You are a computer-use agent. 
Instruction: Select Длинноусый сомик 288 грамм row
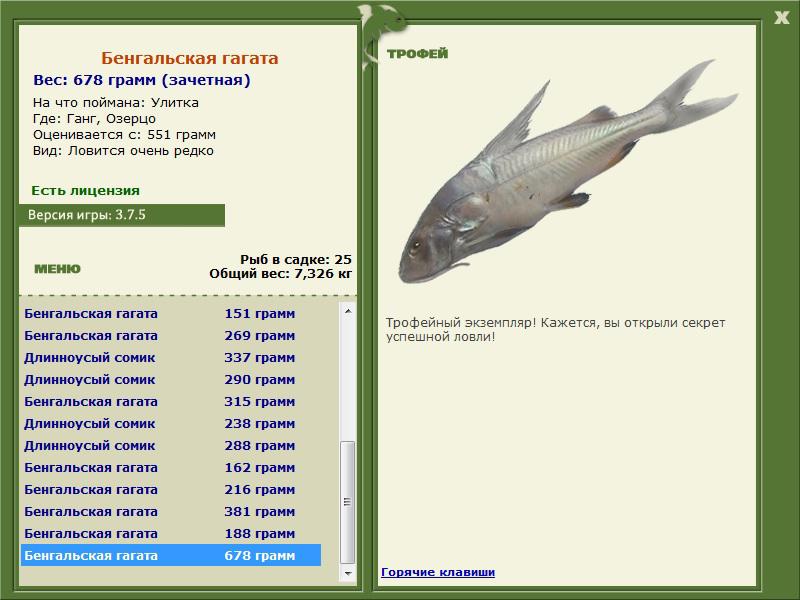(x=171, y=445)
